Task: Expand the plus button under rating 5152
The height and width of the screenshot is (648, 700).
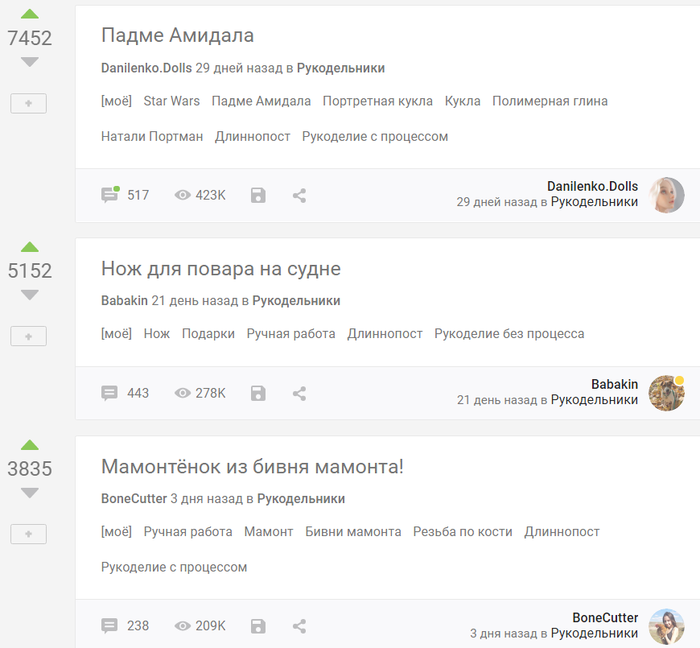Action: [29, 336]
